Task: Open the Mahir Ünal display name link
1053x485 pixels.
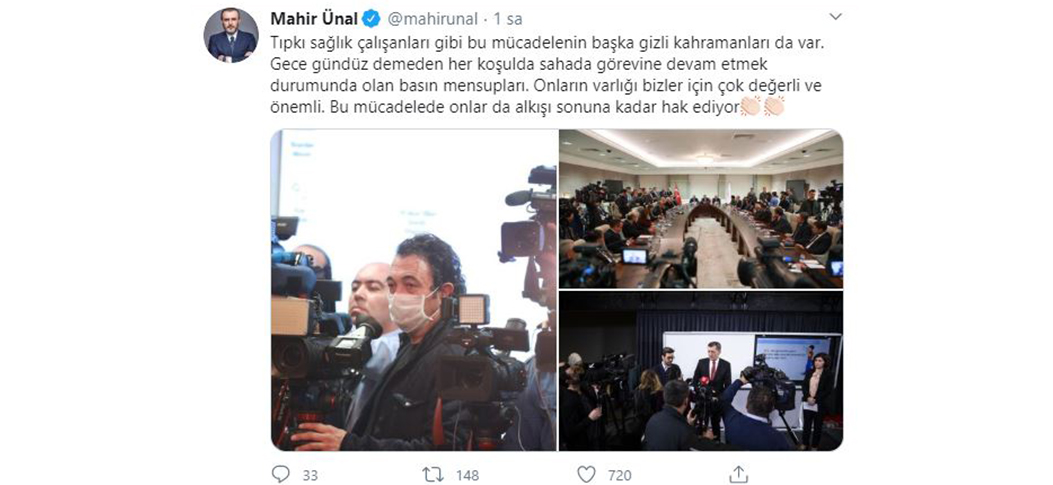Action: [315, 18]
